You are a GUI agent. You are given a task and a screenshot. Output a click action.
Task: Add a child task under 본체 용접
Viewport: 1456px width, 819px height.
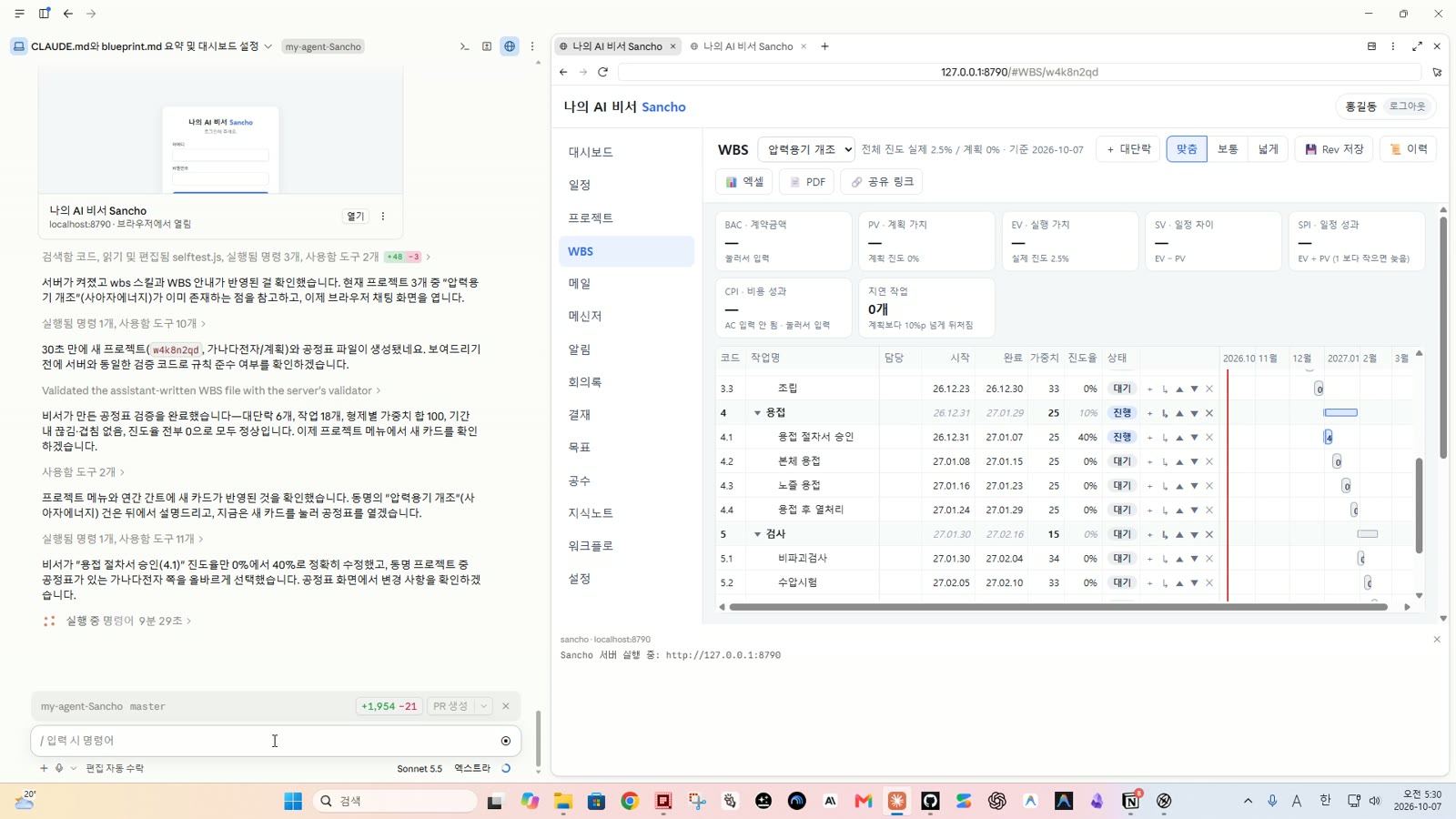1165,462
